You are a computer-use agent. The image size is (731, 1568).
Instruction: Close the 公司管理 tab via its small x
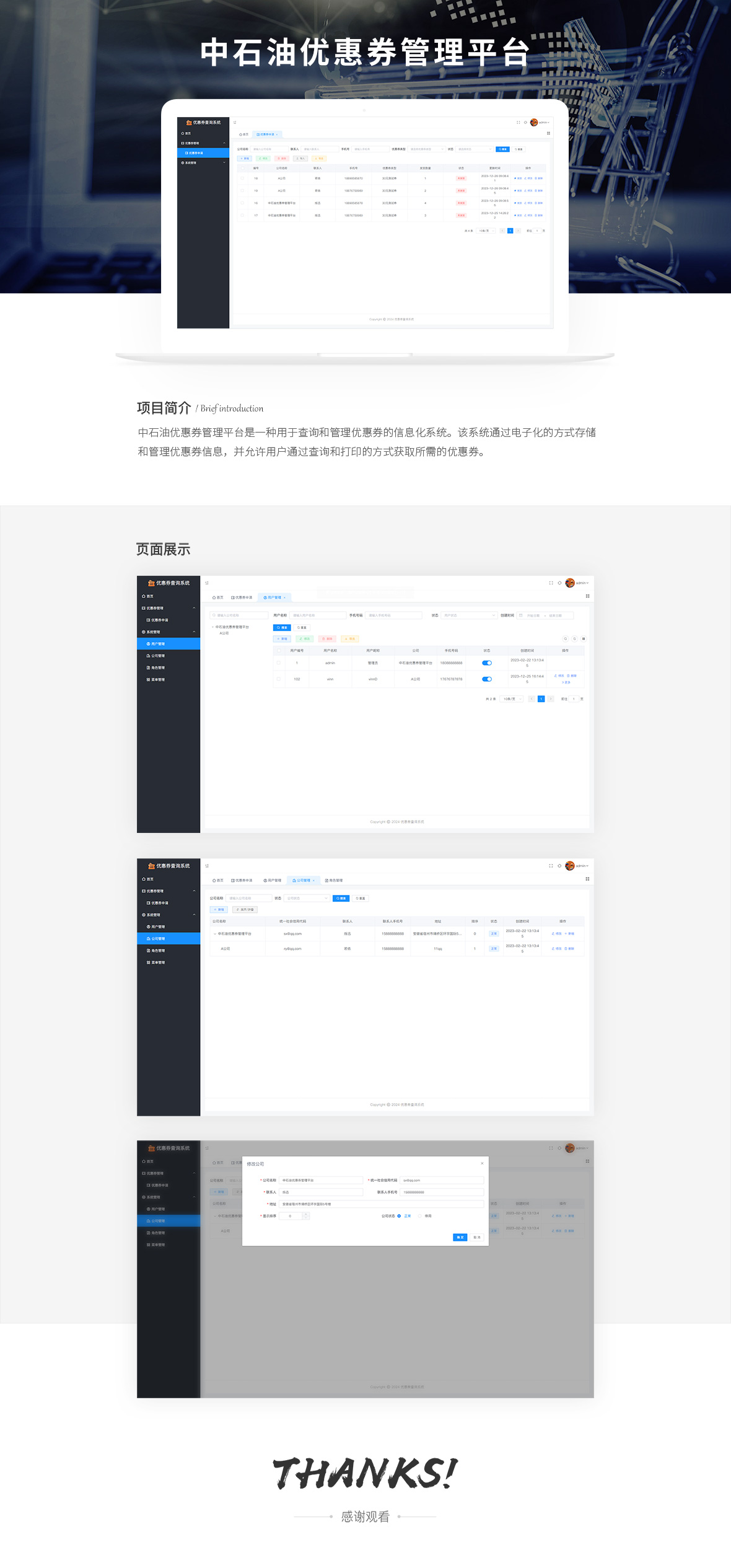[313, 880]
